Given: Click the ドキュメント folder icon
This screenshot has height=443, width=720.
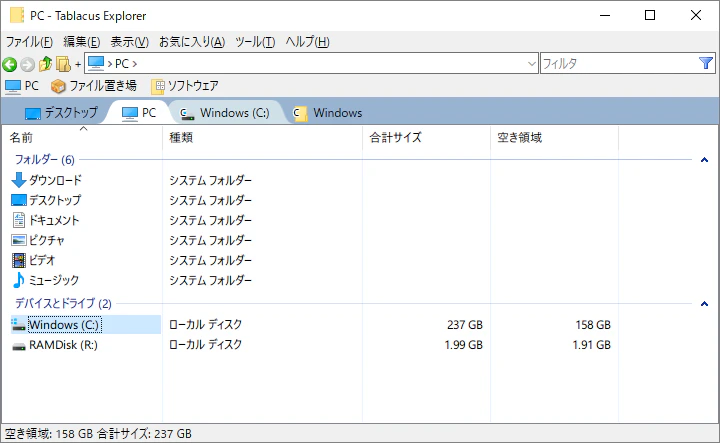Looking at the screenshot, I should click(19, 220).
